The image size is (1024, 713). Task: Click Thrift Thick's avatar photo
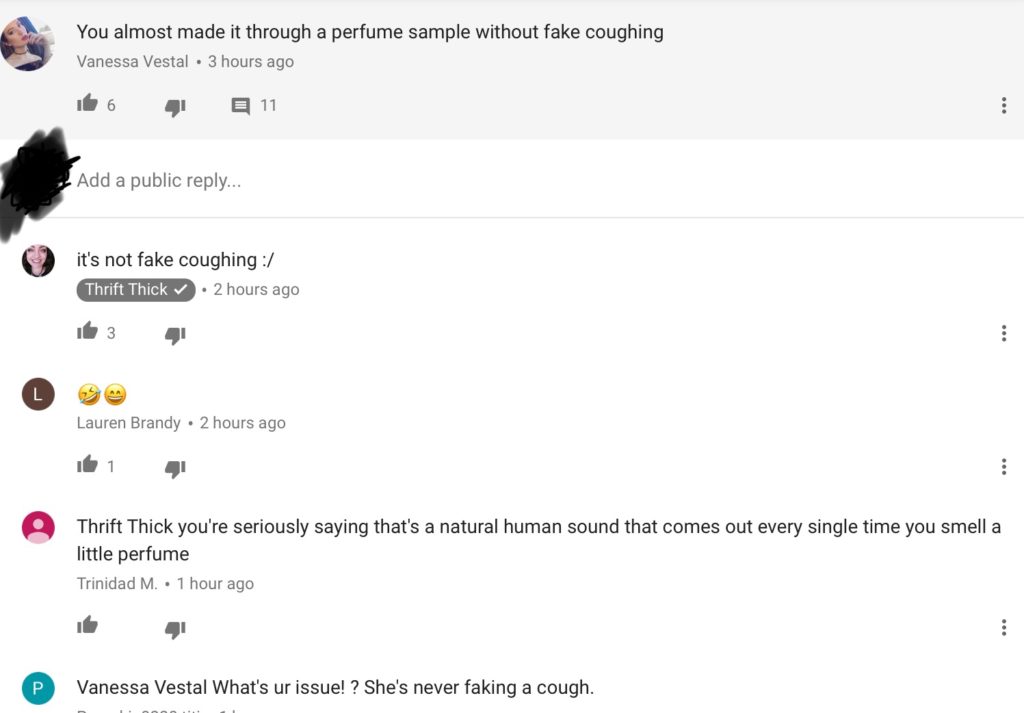[38, 261]
